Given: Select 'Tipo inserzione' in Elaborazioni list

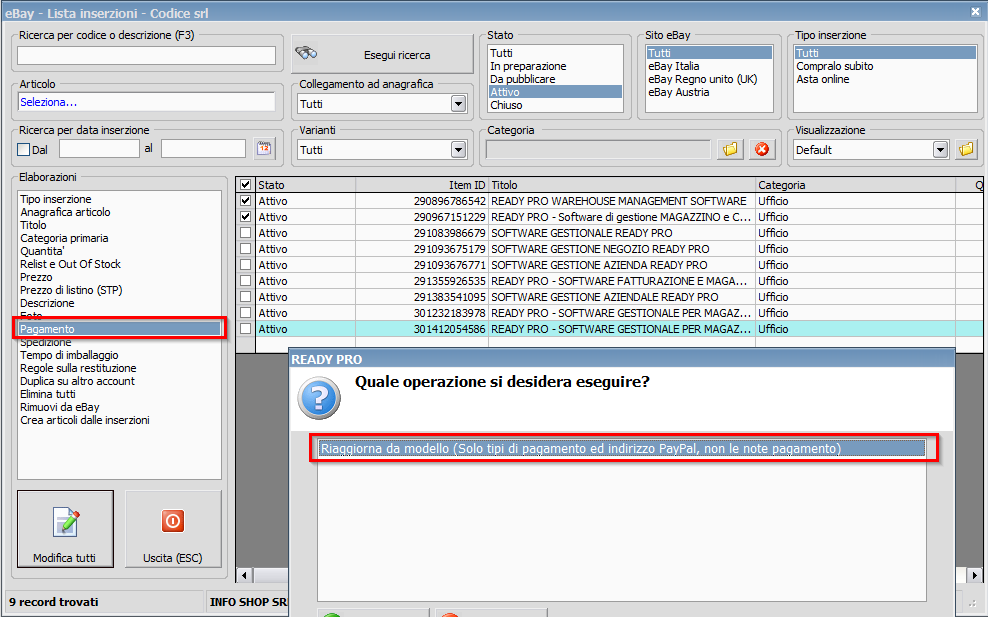Looking at the screenshot, I should coord(119,199).
